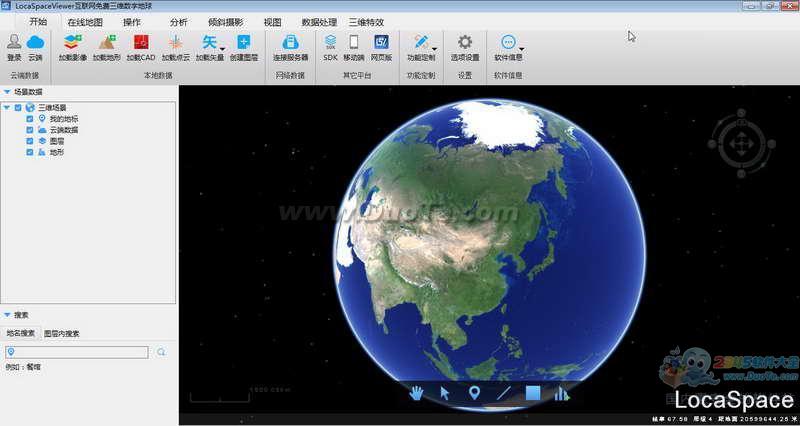Open the 数据处理 ribbon tab
This screenshot has height=426, width=800.
click(x=319, y=22)
